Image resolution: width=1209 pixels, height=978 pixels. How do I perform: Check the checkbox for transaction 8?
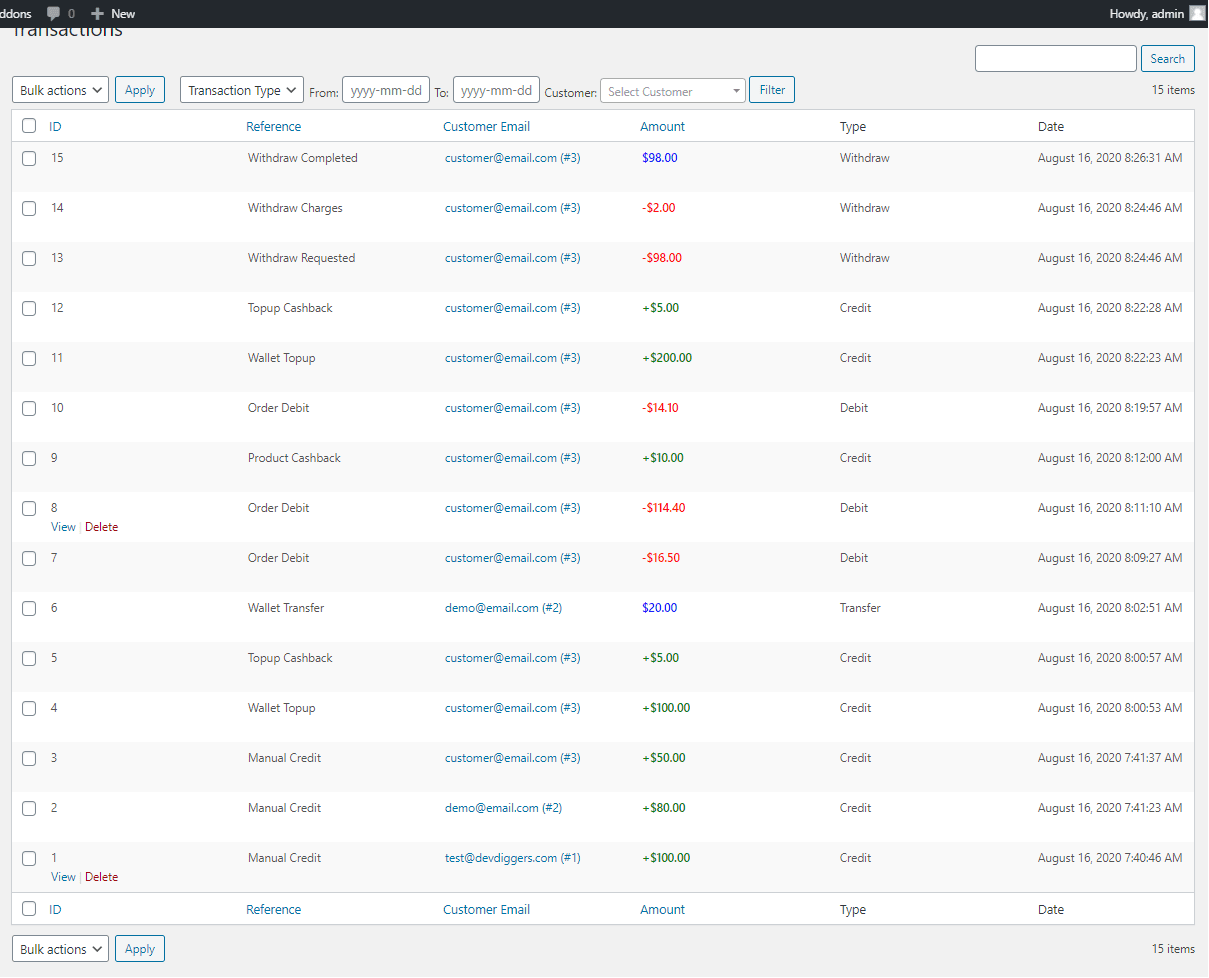click(28, 508)
